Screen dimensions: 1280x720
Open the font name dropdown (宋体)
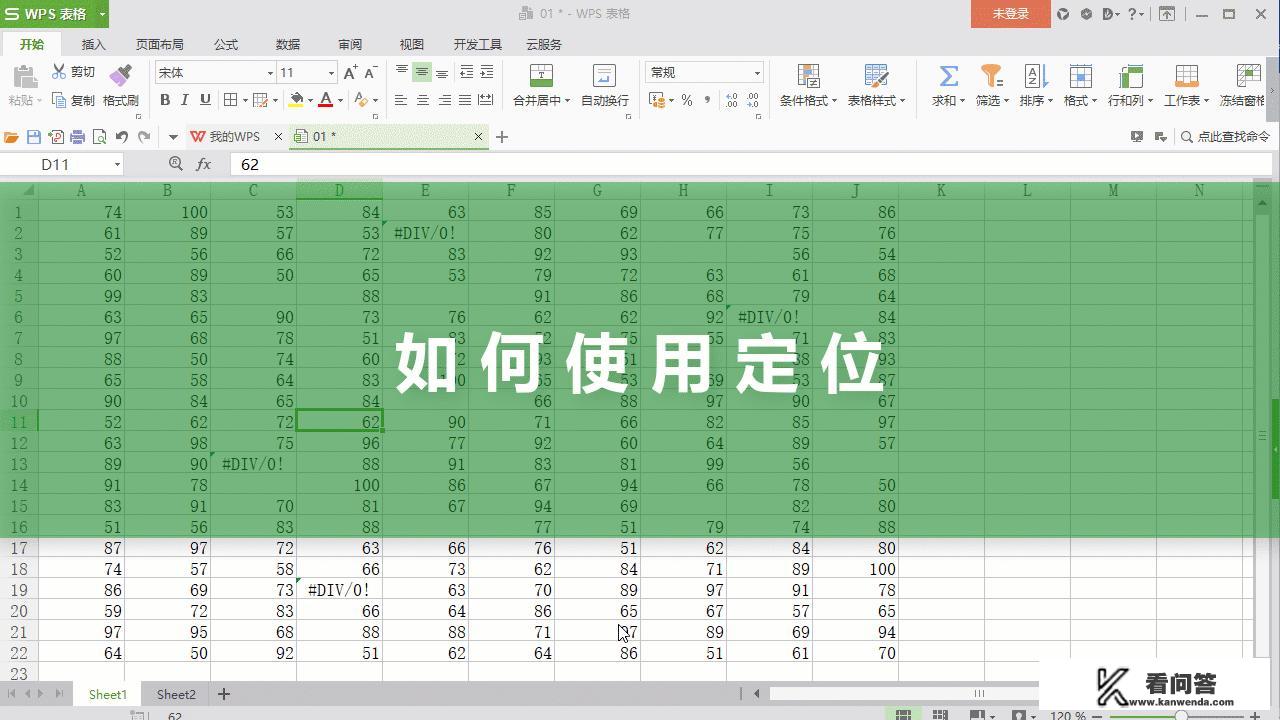pyautogui.click(x=270, y=73)
